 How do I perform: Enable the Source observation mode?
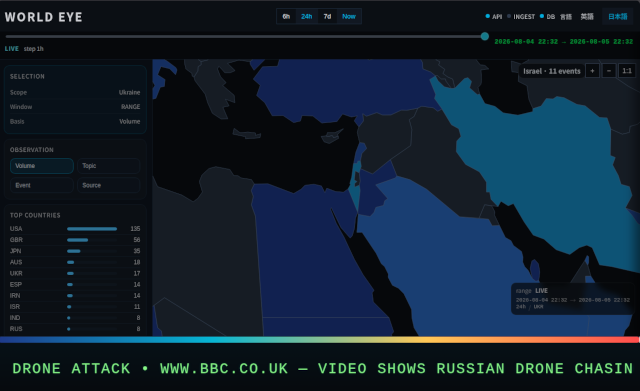pyautogui.click(x=109, y=185)
